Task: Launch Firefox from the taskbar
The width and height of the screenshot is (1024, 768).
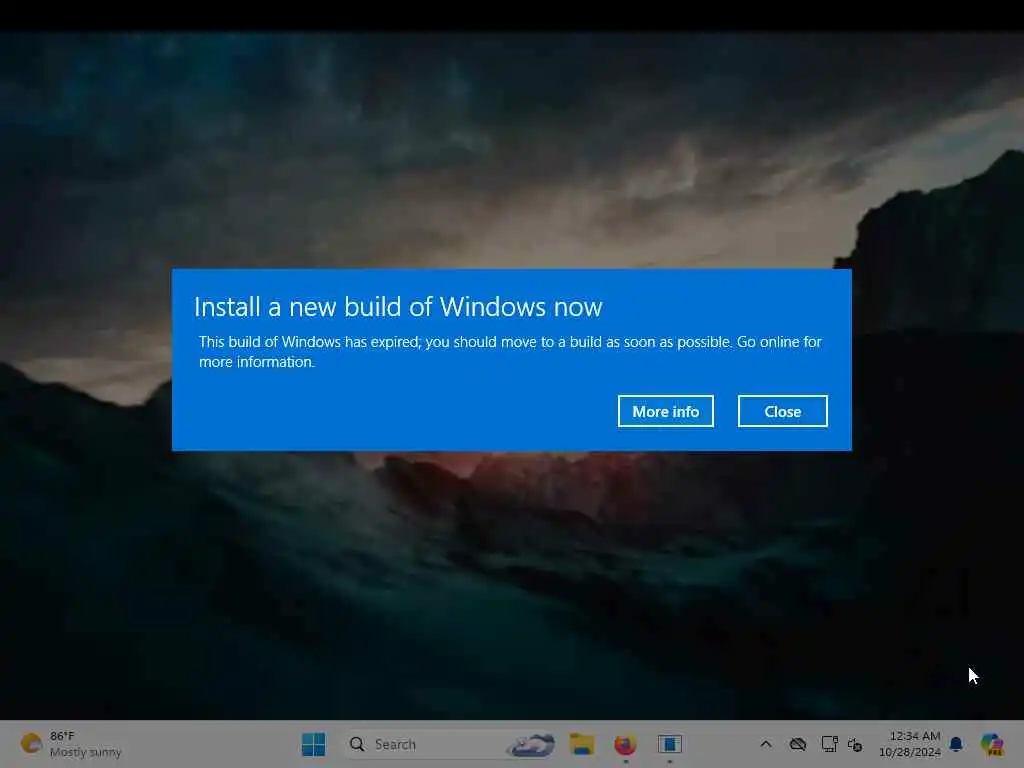Action: click(625, 744)
